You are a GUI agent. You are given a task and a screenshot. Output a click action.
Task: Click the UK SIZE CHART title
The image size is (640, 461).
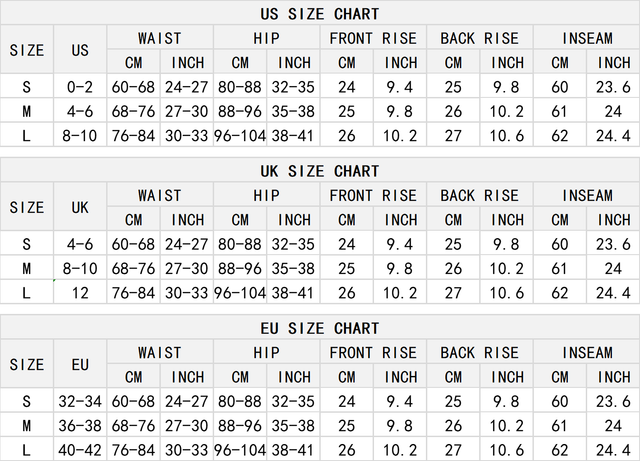(319, 171)
